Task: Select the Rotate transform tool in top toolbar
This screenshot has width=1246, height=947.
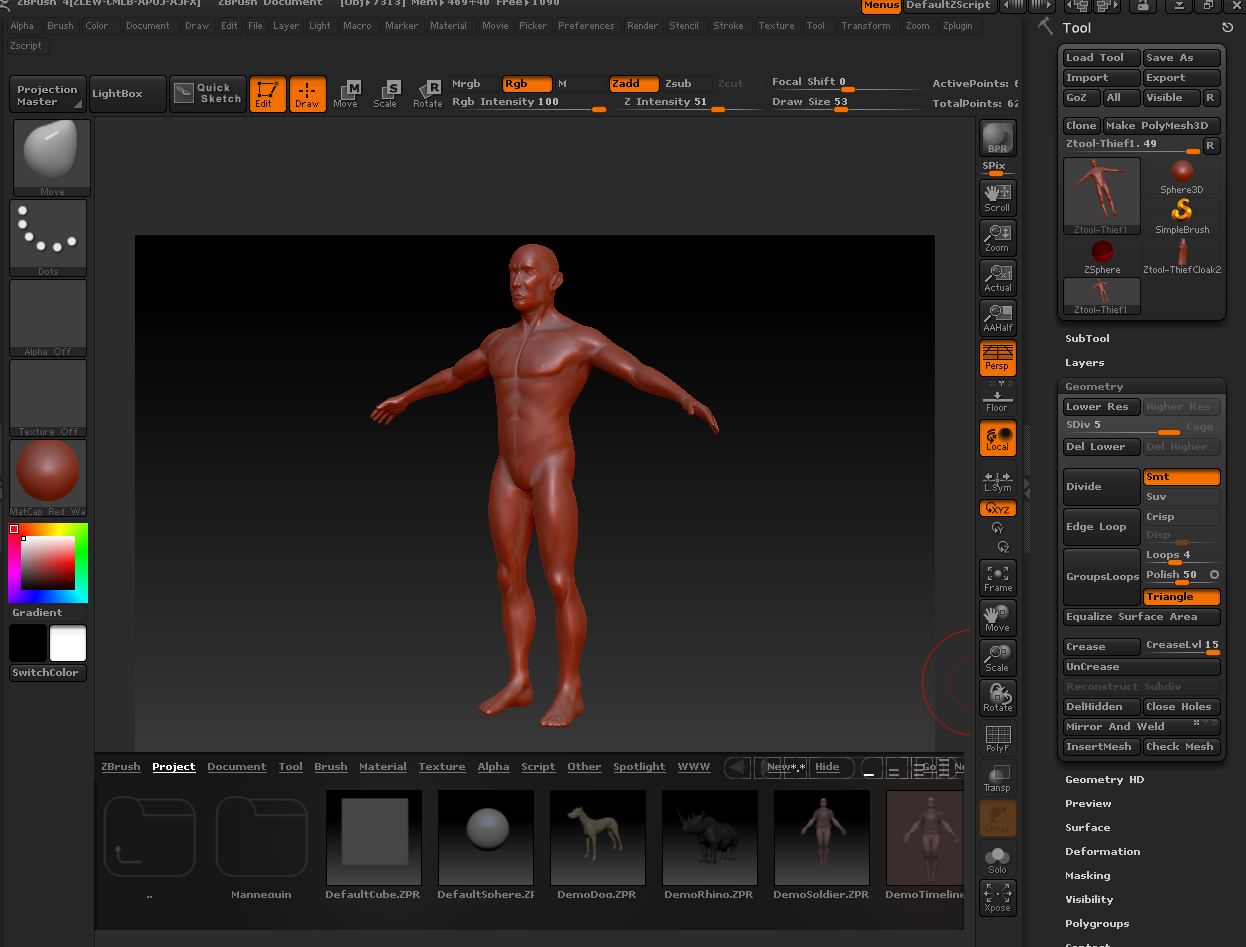Action: coord(427,94)
